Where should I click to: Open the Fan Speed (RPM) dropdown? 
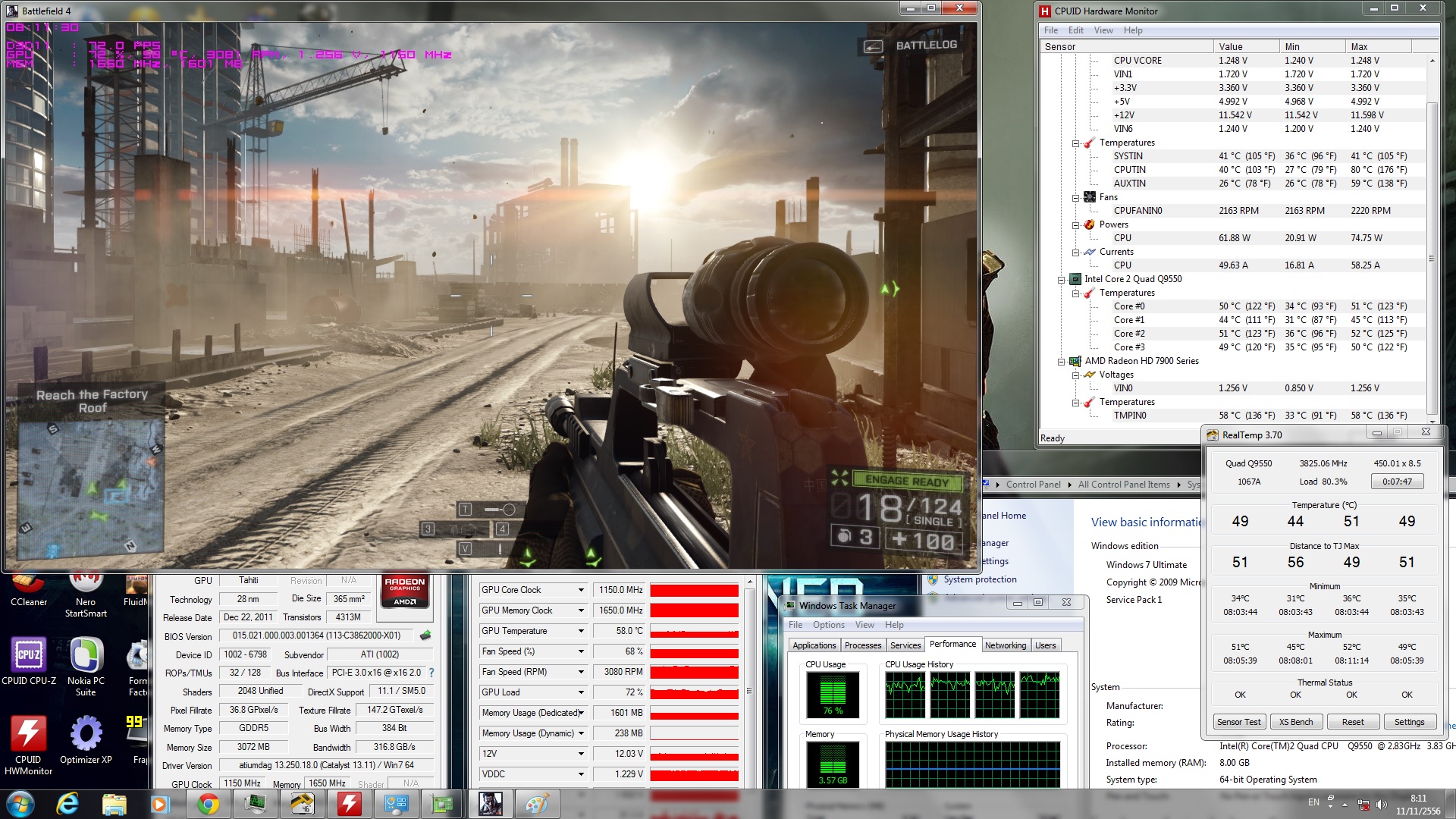coord(581,672)
